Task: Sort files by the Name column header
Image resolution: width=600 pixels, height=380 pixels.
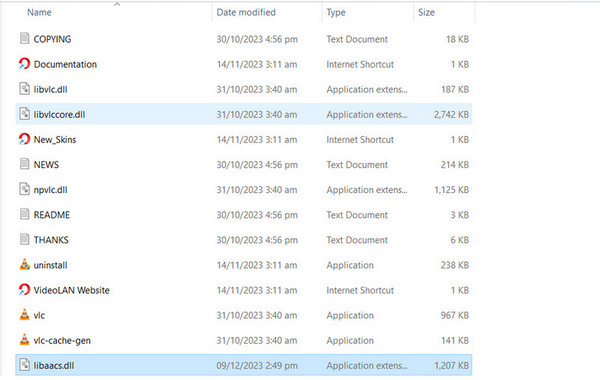Action: point(39,12)
